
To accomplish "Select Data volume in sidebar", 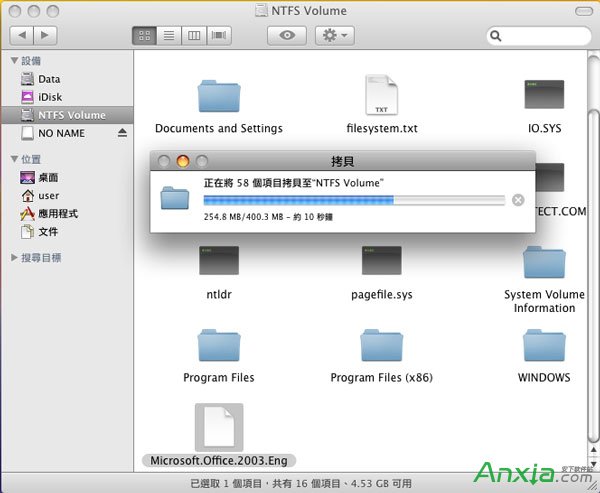I will pyautogui.click(x=49, y=79).
